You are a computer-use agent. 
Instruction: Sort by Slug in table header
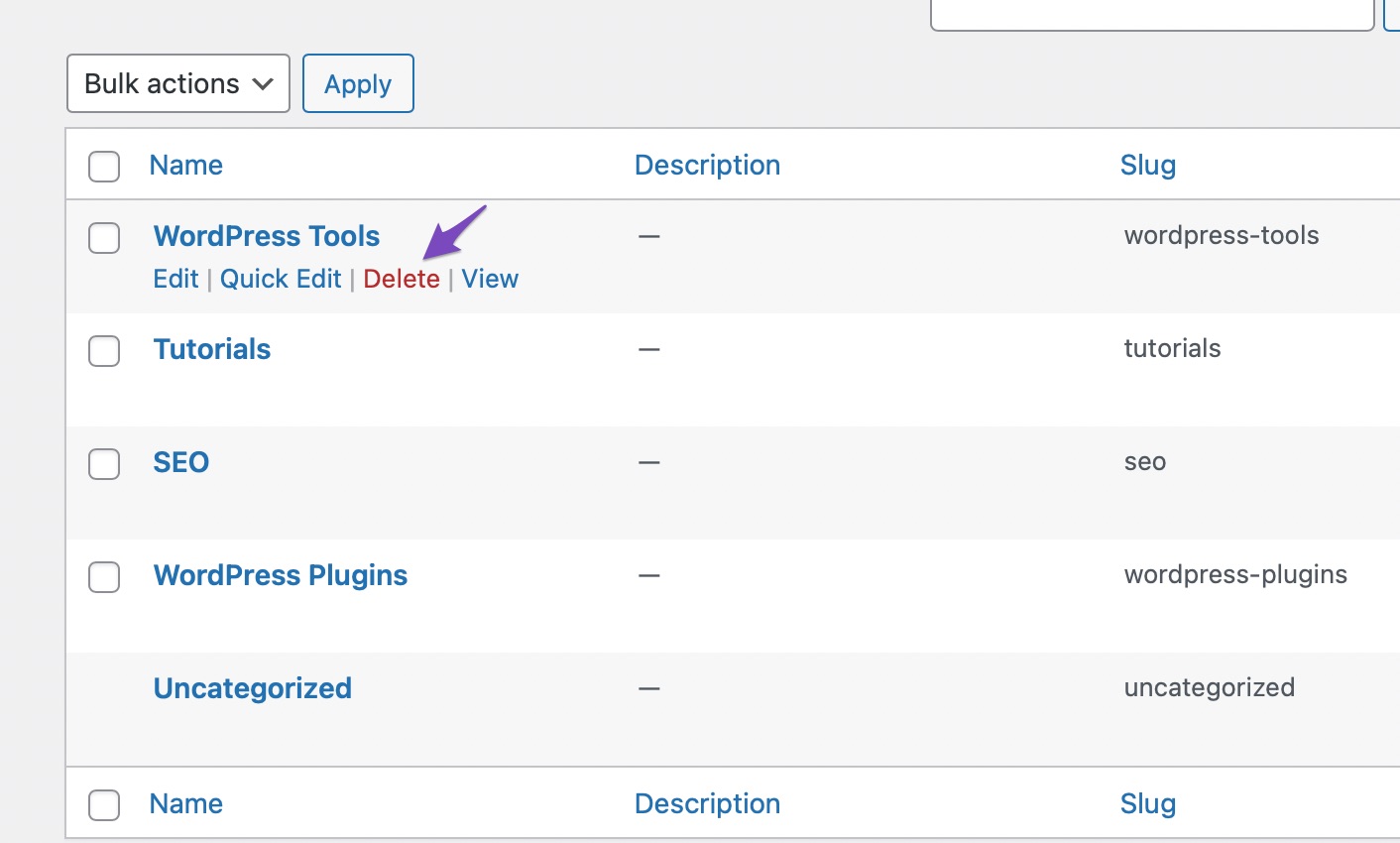(1148, 165)
